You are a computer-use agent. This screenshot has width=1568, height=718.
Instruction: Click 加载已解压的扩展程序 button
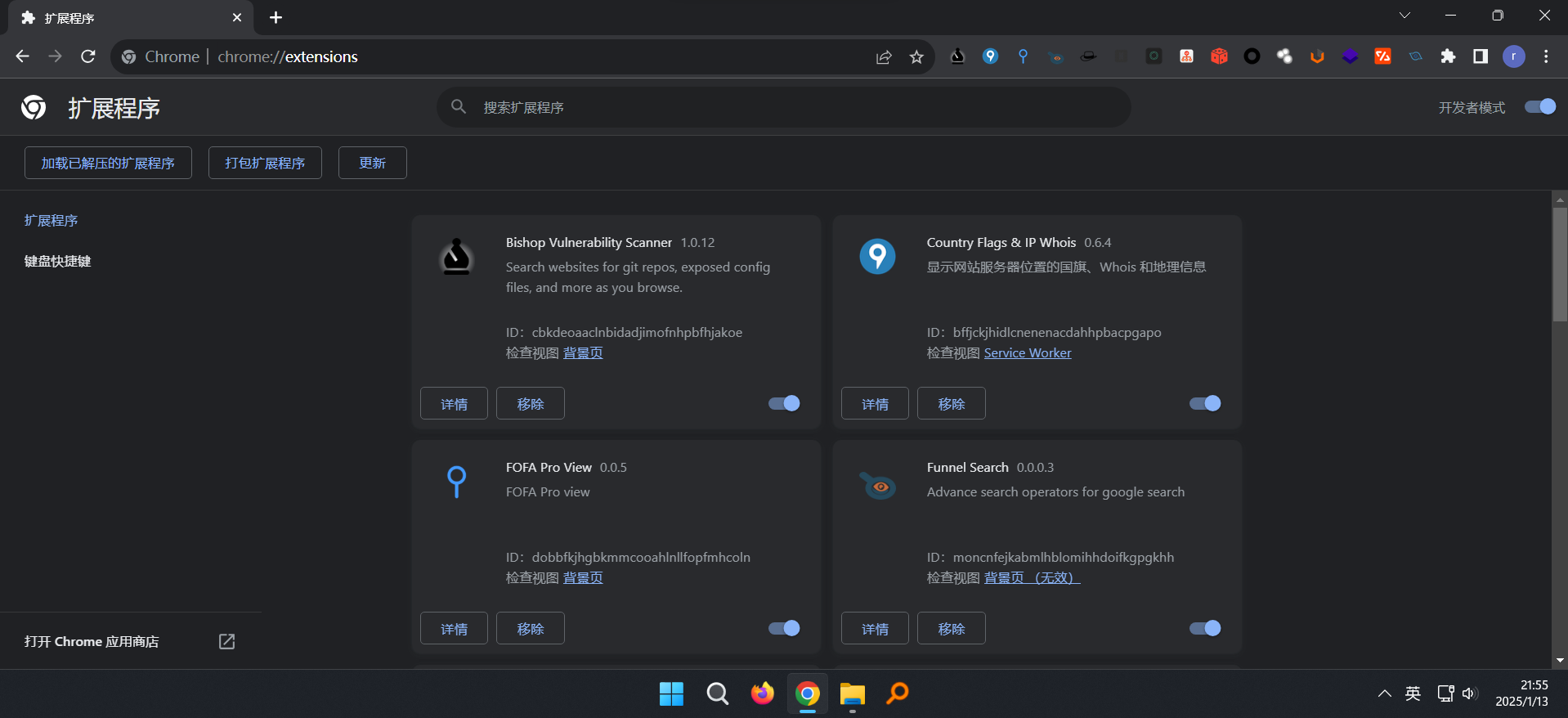[x=108, y=163]
